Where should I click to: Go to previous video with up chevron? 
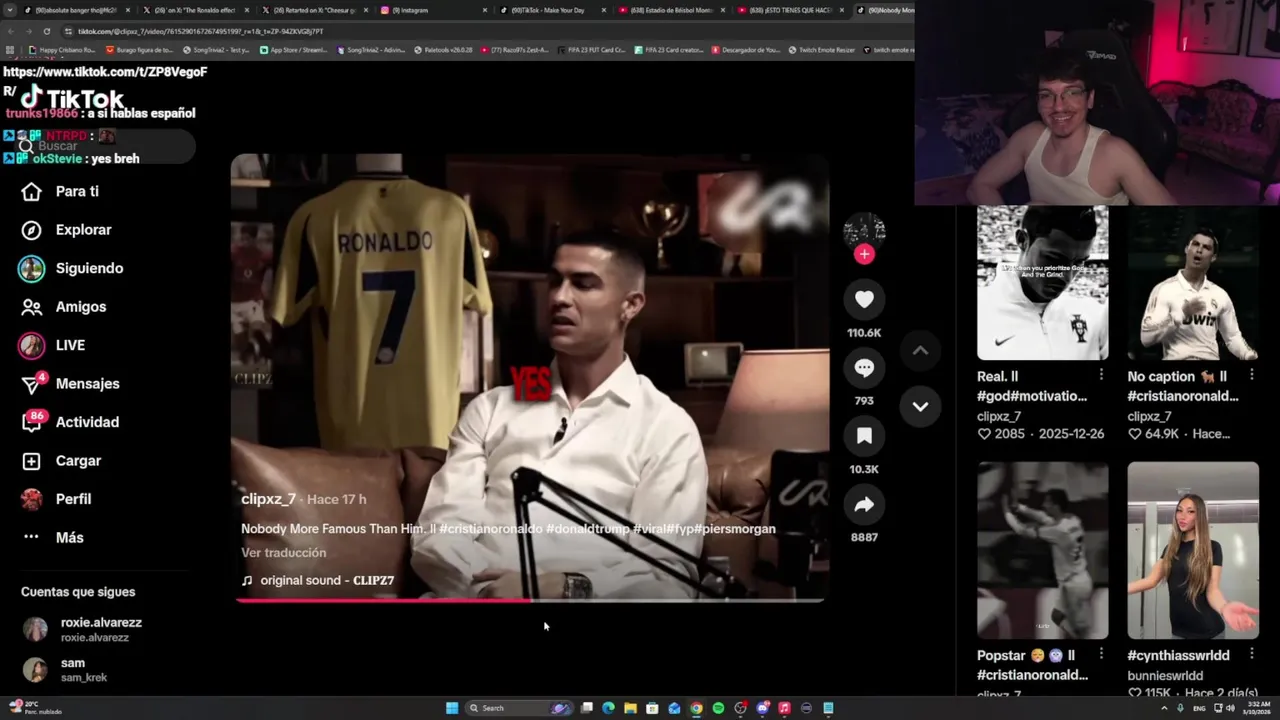920,350
